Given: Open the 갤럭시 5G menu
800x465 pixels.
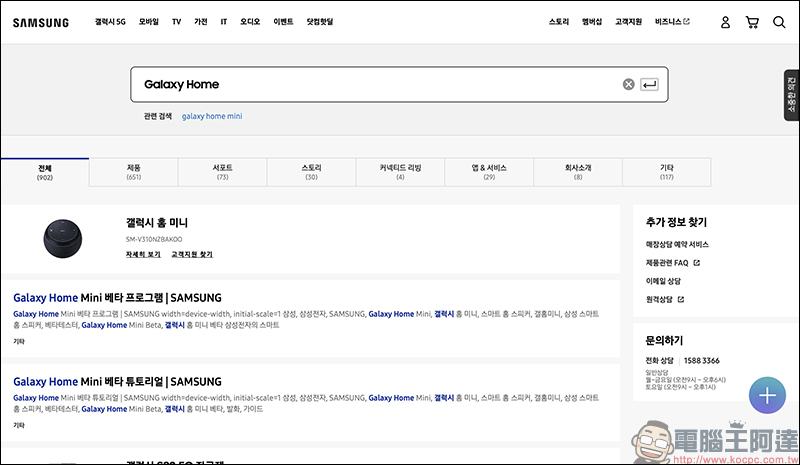Looking at the screenshot, I should click(110, 21).
